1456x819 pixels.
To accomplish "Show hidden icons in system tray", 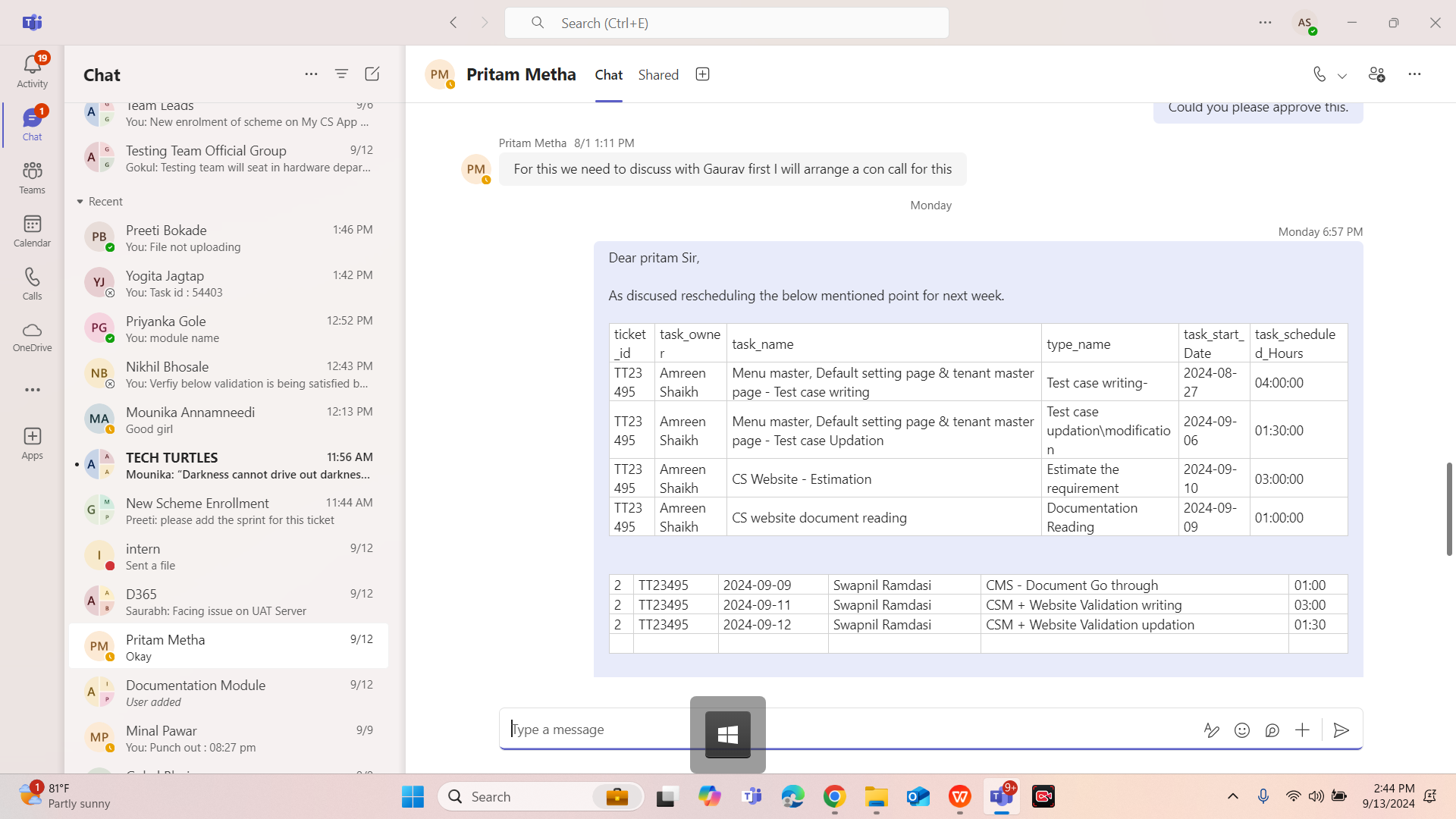I will (x=1232, y=796).
